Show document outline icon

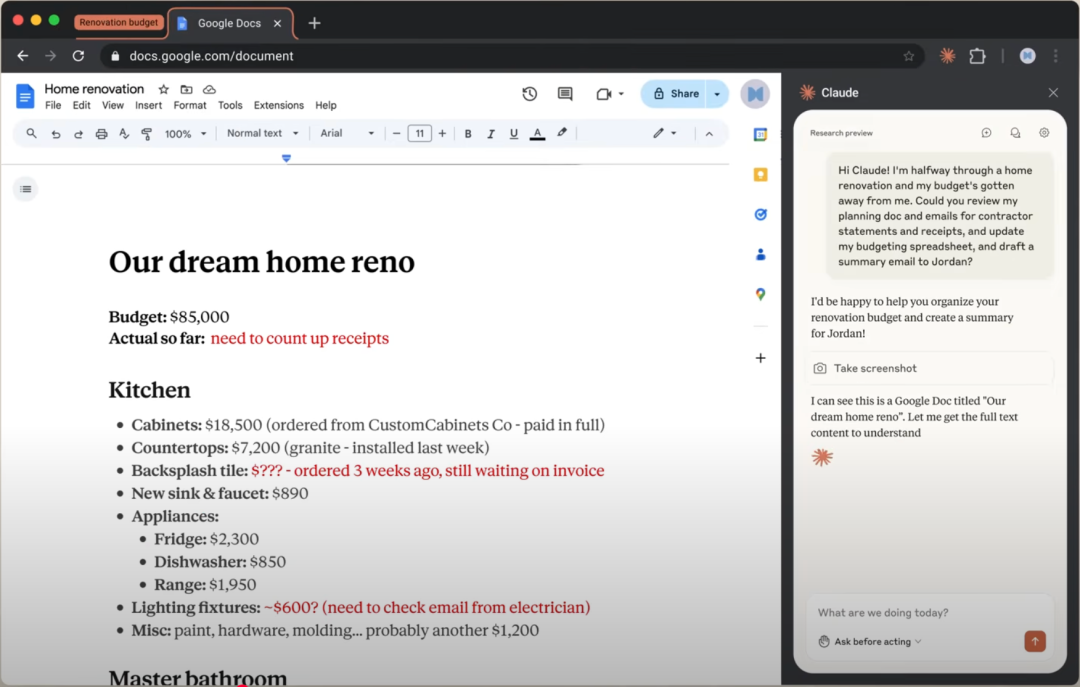25,189
